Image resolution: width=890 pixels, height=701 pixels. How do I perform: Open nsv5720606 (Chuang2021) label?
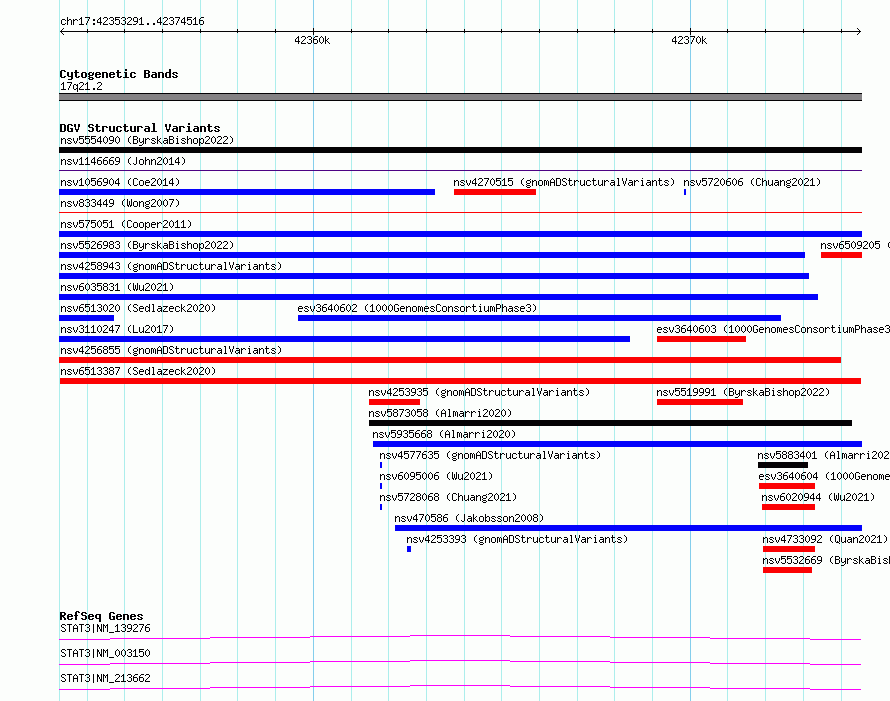click(752, 182)
